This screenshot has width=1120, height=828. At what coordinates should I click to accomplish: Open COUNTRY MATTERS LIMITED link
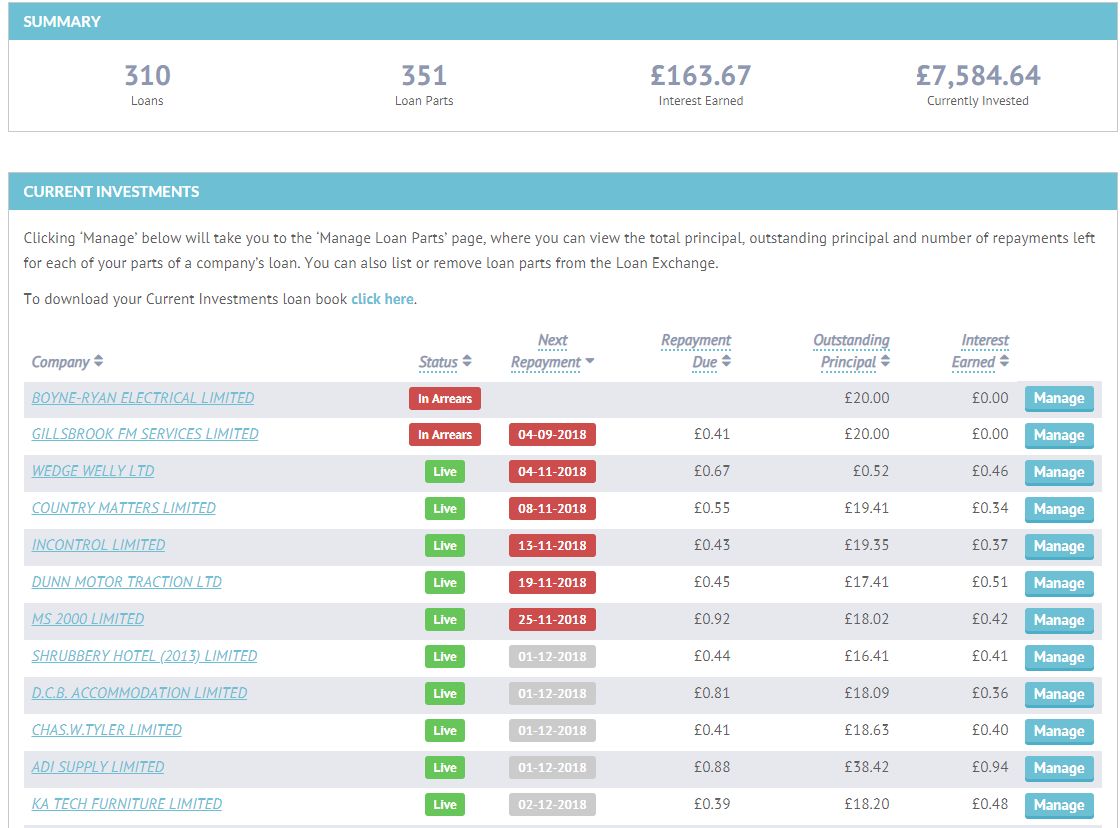[124, 508]
